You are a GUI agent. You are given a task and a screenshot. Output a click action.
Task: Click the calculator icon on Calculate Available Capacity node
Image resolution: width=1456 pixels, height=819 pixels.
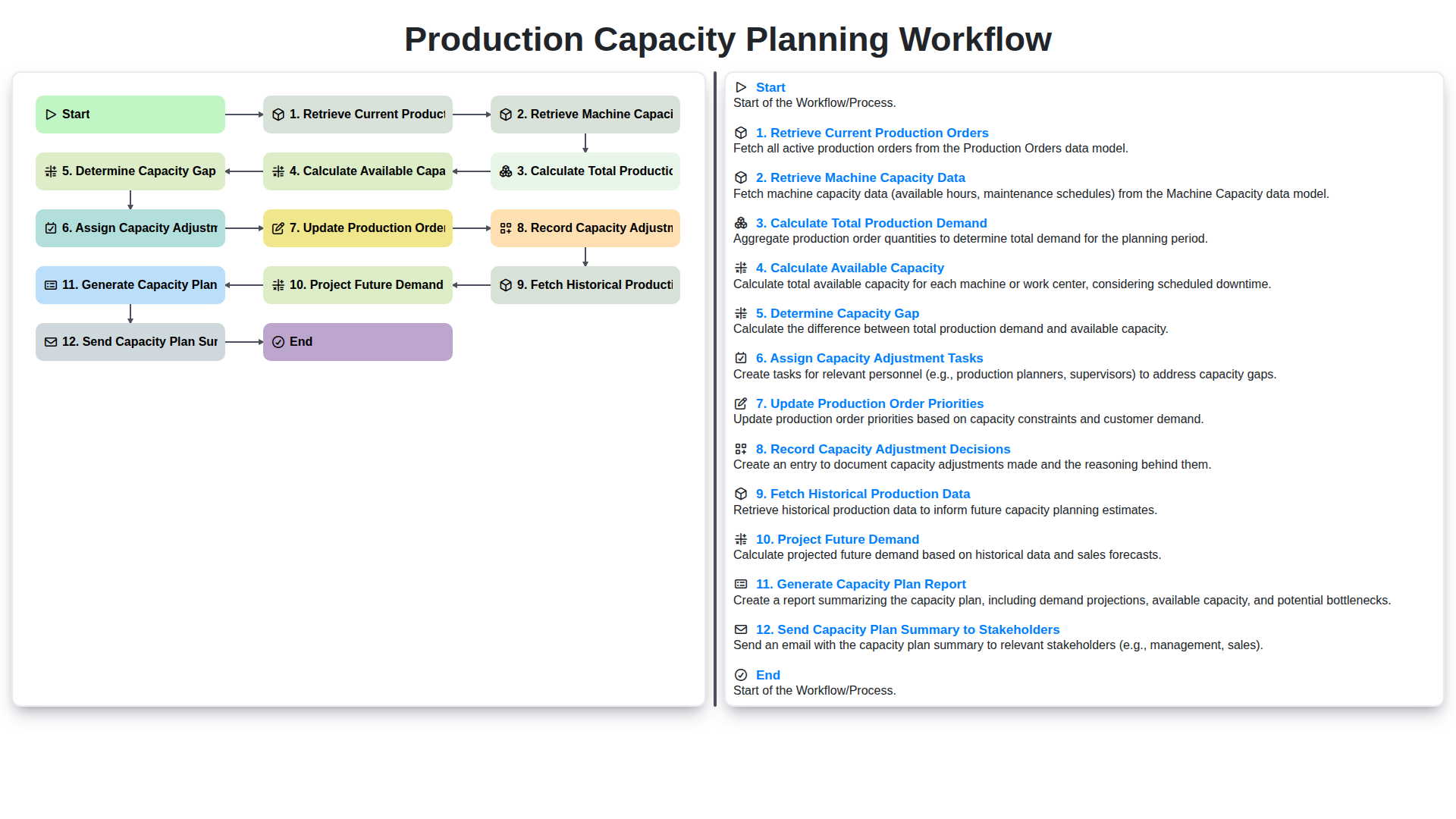(278, 171)
